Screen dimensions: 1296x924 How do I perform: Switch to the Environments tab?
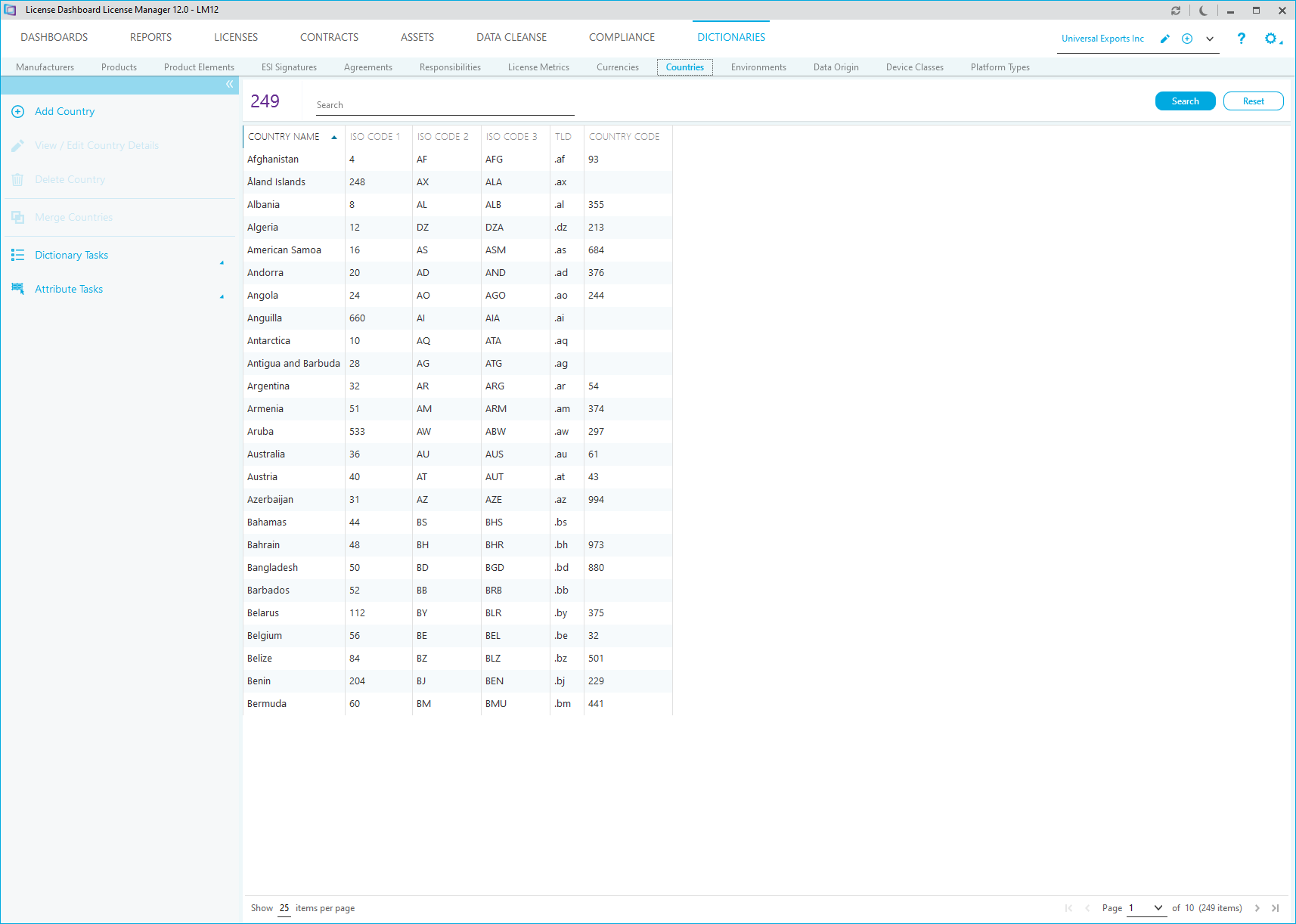[x=758, y=67]
